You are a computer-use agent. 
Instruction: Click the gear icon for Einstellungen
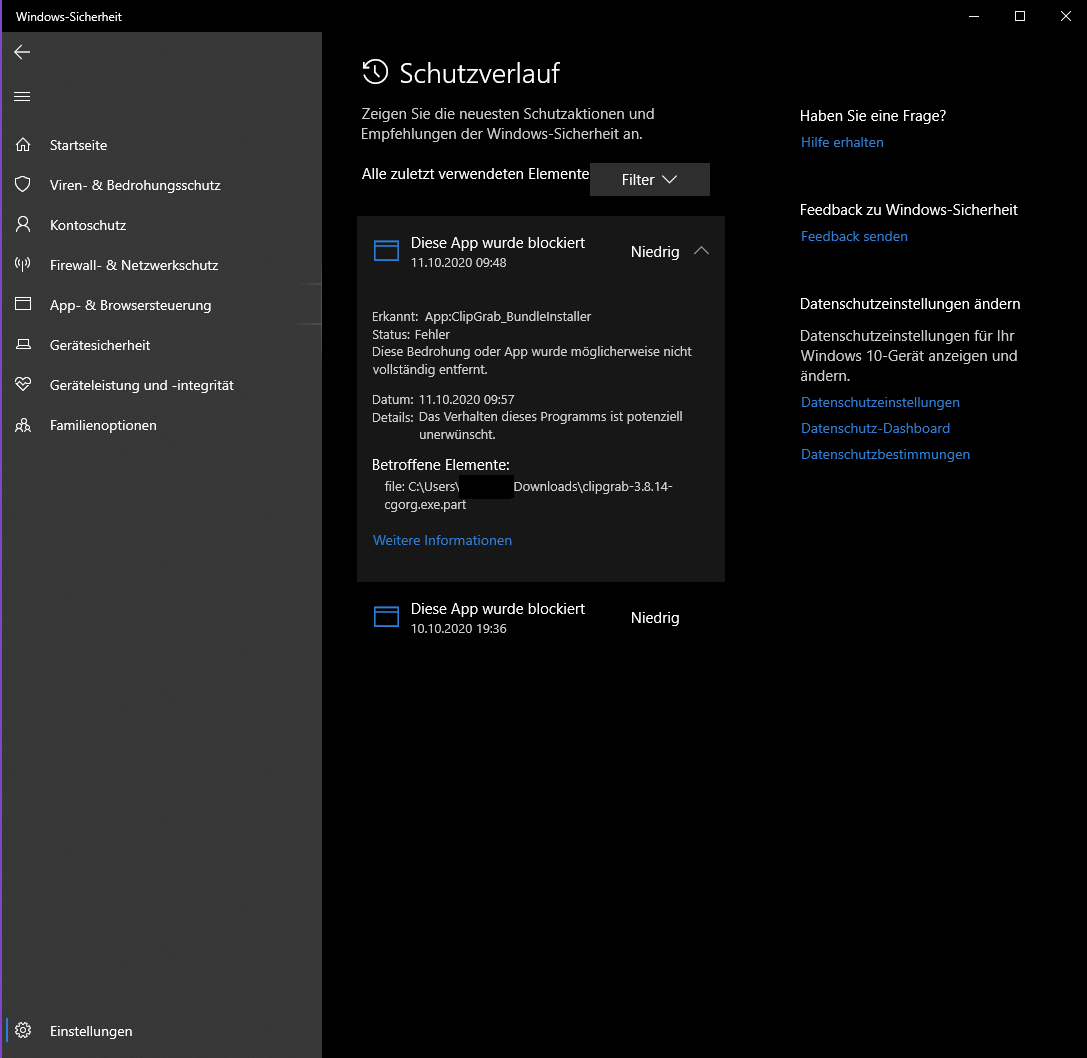(23, 1030)
